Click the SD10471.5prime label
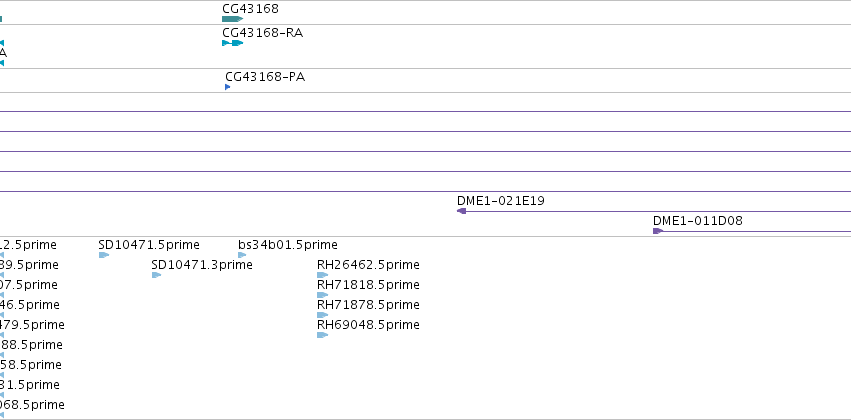 149,245
